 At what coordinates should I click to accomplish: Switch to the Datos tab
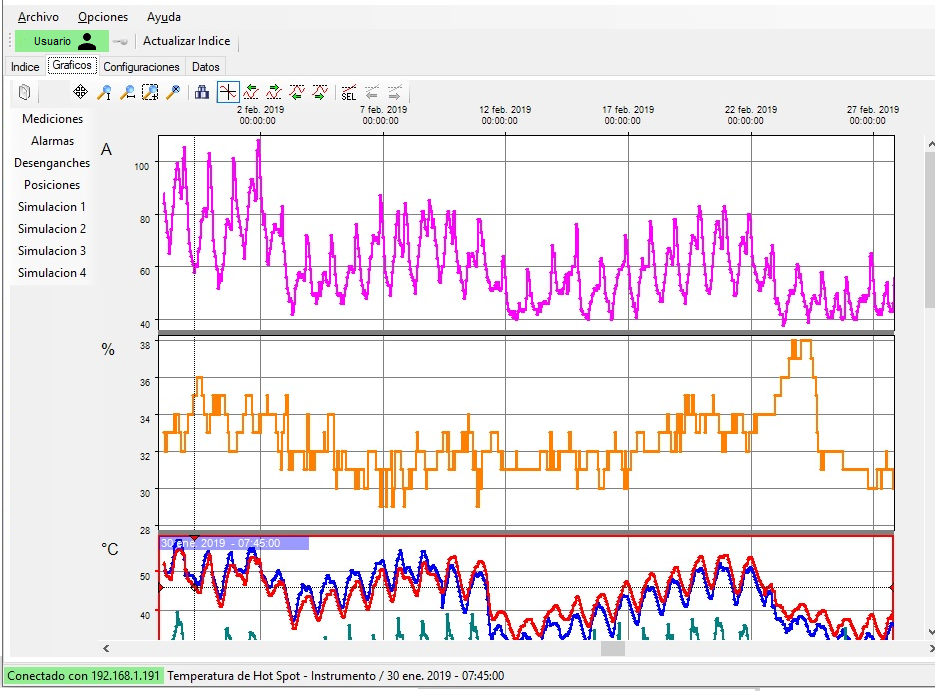click(x=206, y=67)
